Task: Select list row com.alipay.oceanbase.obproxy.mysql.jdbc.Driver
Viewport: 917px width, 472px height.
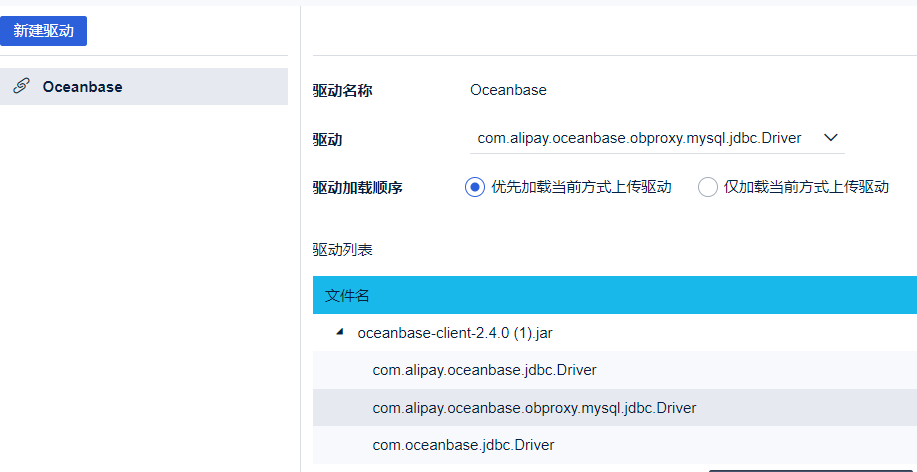Action: pyautogui.click(x=615, y=408)
